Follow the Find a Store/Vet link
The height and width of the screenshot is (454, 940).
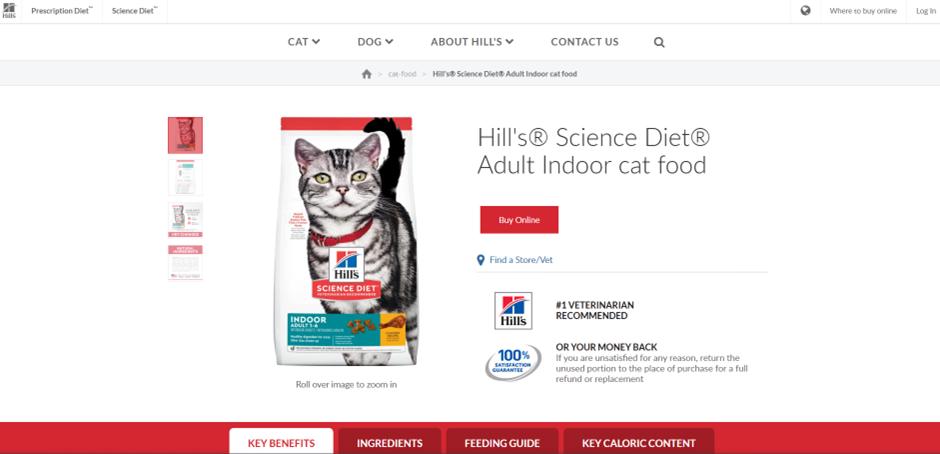tap(521, 260)
